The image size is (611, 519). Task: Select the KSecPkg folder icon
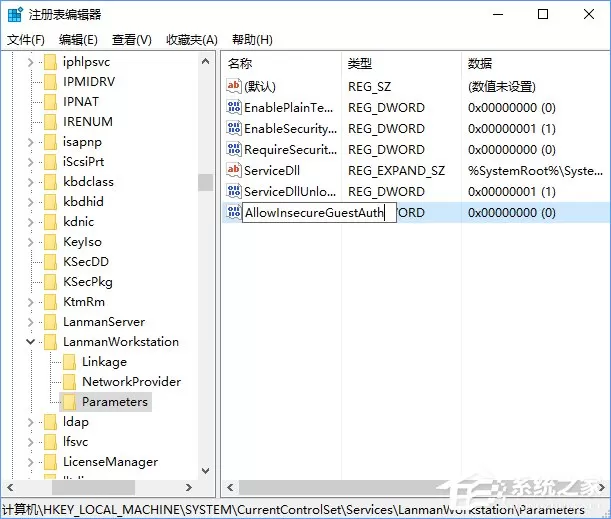point(50,282)
